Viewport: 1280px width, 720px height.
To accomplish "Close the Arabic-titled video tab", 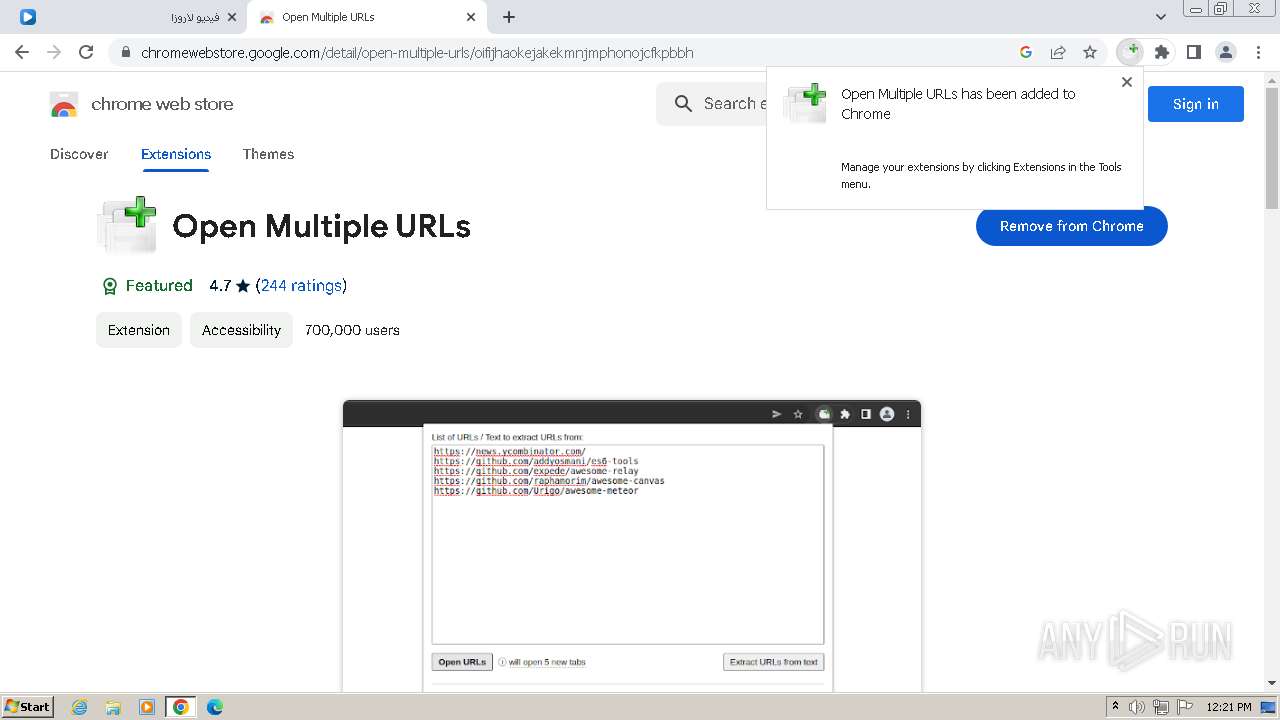I will [x=231, y=17].
